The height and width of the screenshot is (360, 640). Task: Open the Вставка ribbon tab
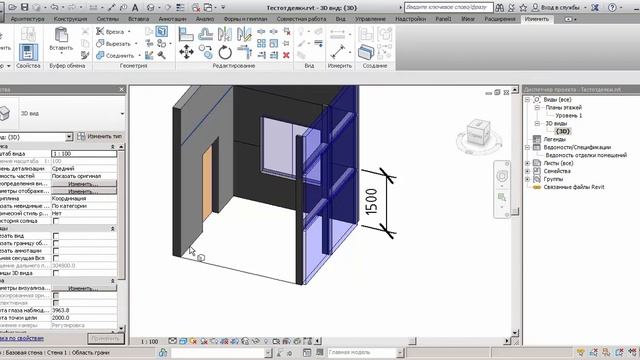[138, 19]
